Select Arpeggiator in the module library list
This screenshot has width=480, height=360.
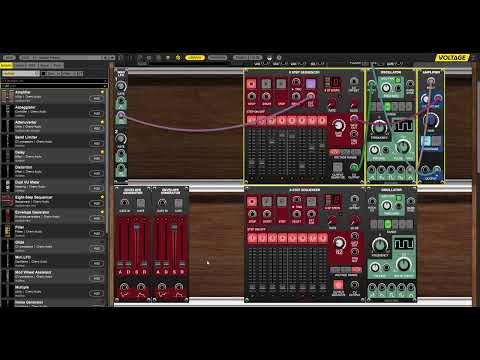[53, 111]
